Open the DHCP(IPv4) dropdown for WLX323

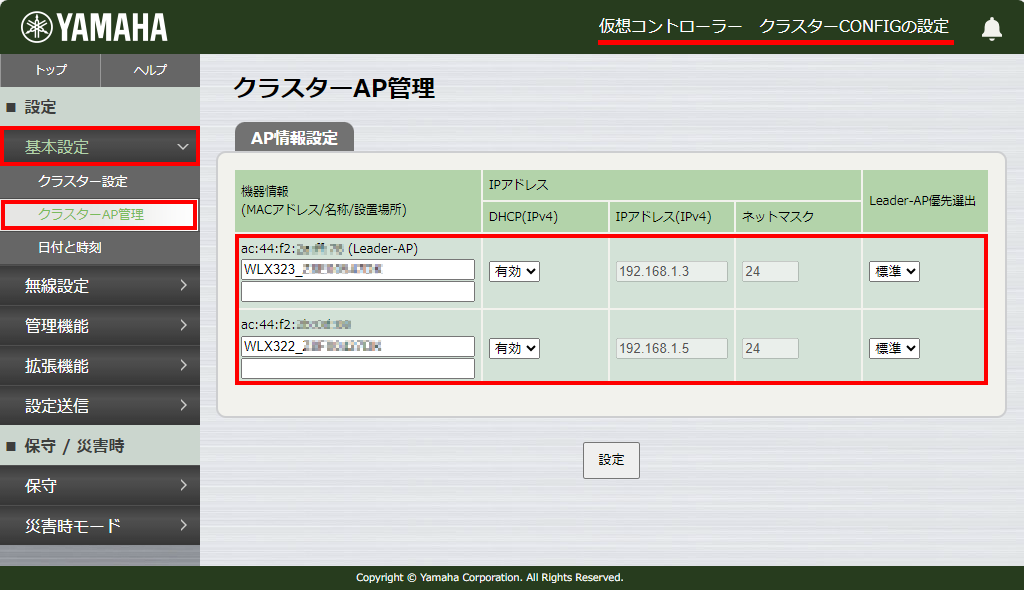pos(513,271)
